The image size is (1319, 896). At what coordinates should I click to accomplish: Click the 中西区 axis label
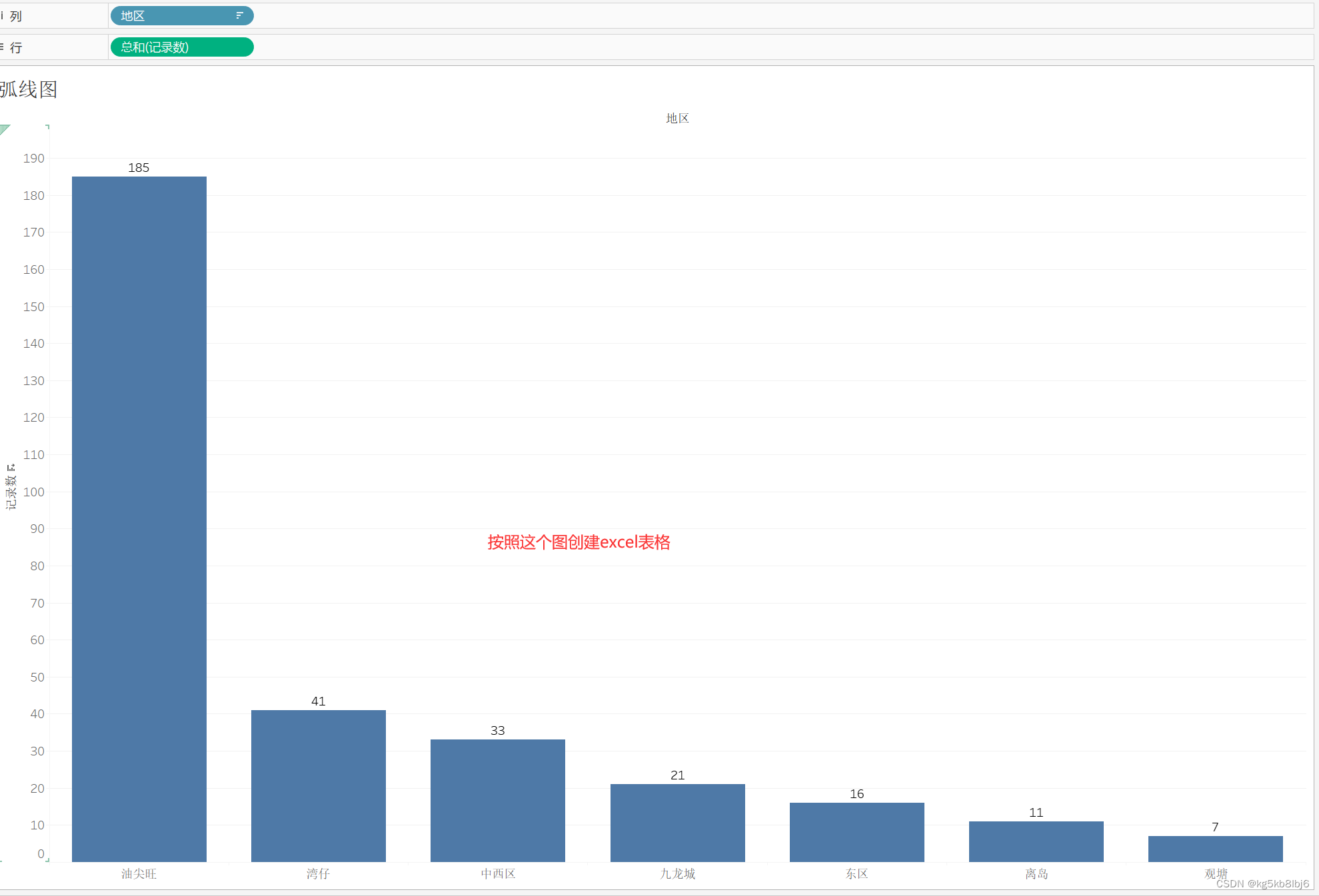click(x=498, y=873)
